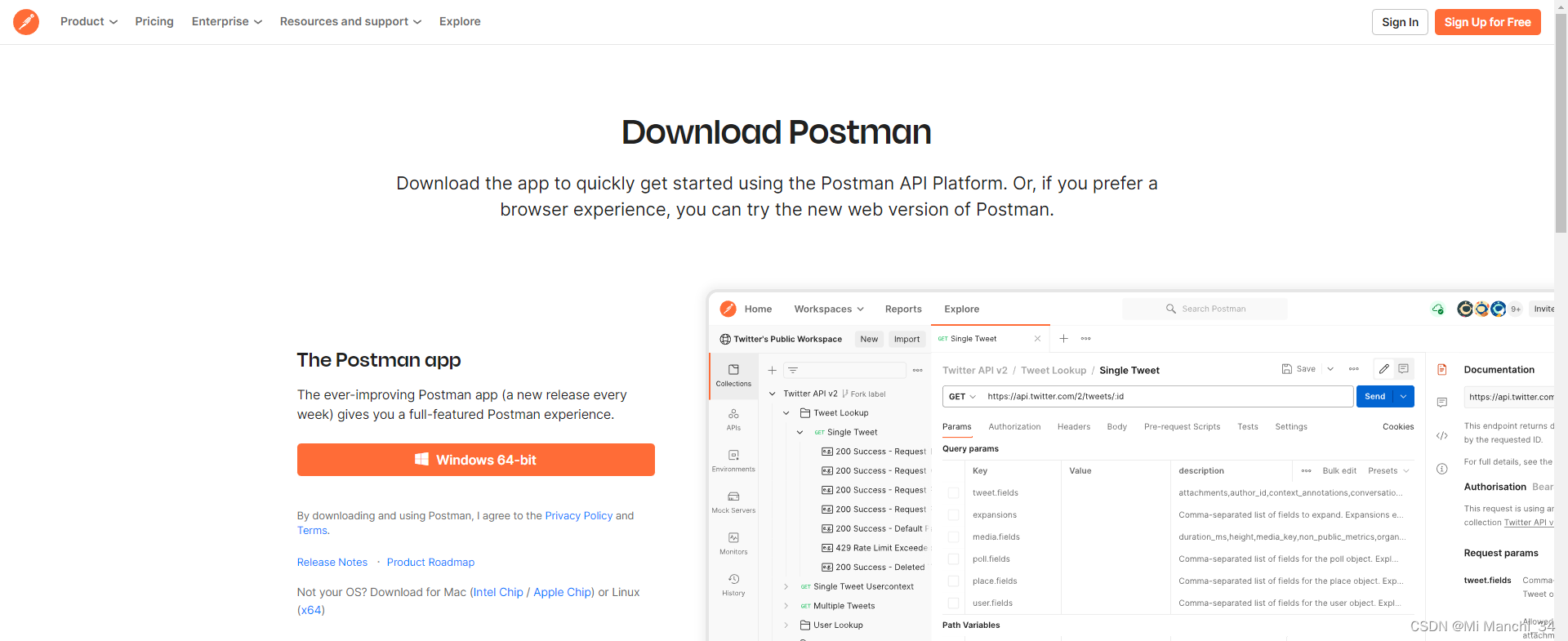Click into the Search Postman field
The height and width of the screenshot is (641, 1568).
(1205, 309)
